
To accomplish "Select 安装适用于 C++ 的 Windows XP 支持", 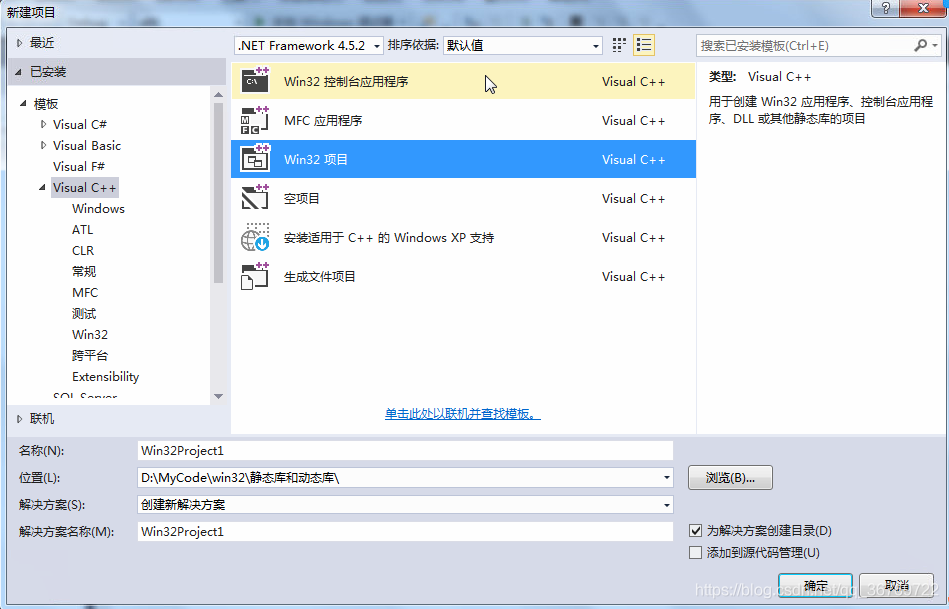I will [x=389, y=238].
